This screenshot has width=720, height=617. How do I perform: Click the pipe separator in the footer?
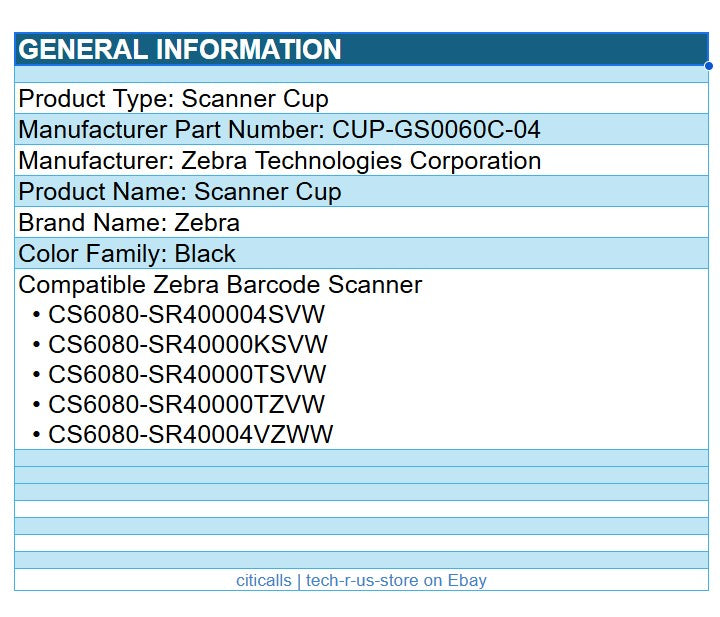298,580
